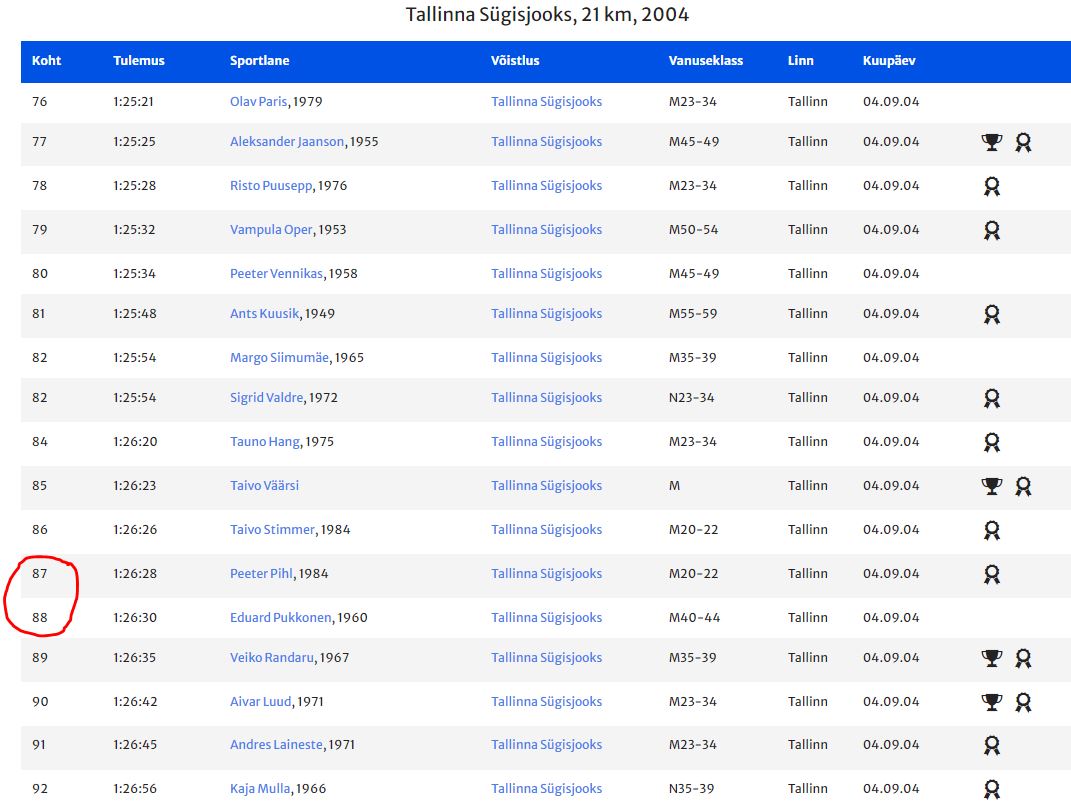Open Tallinna Sügisjooks link in Kaja Mulla row
The width and height of the screenshot is (1071, 803).
click(546, 789)
